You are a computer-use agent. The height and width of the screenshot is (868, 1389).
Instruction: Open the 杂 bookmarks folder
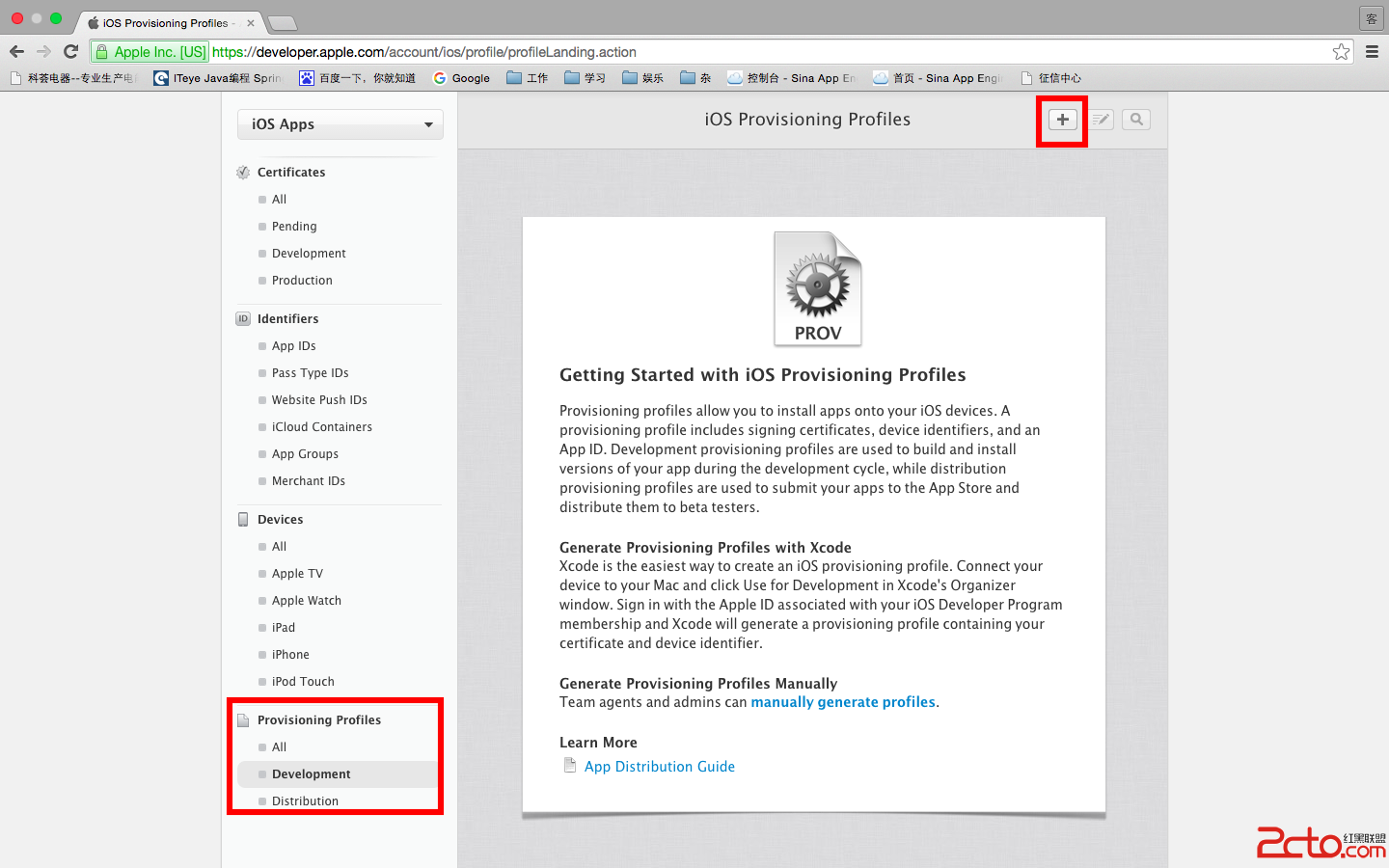coord(695,78)
